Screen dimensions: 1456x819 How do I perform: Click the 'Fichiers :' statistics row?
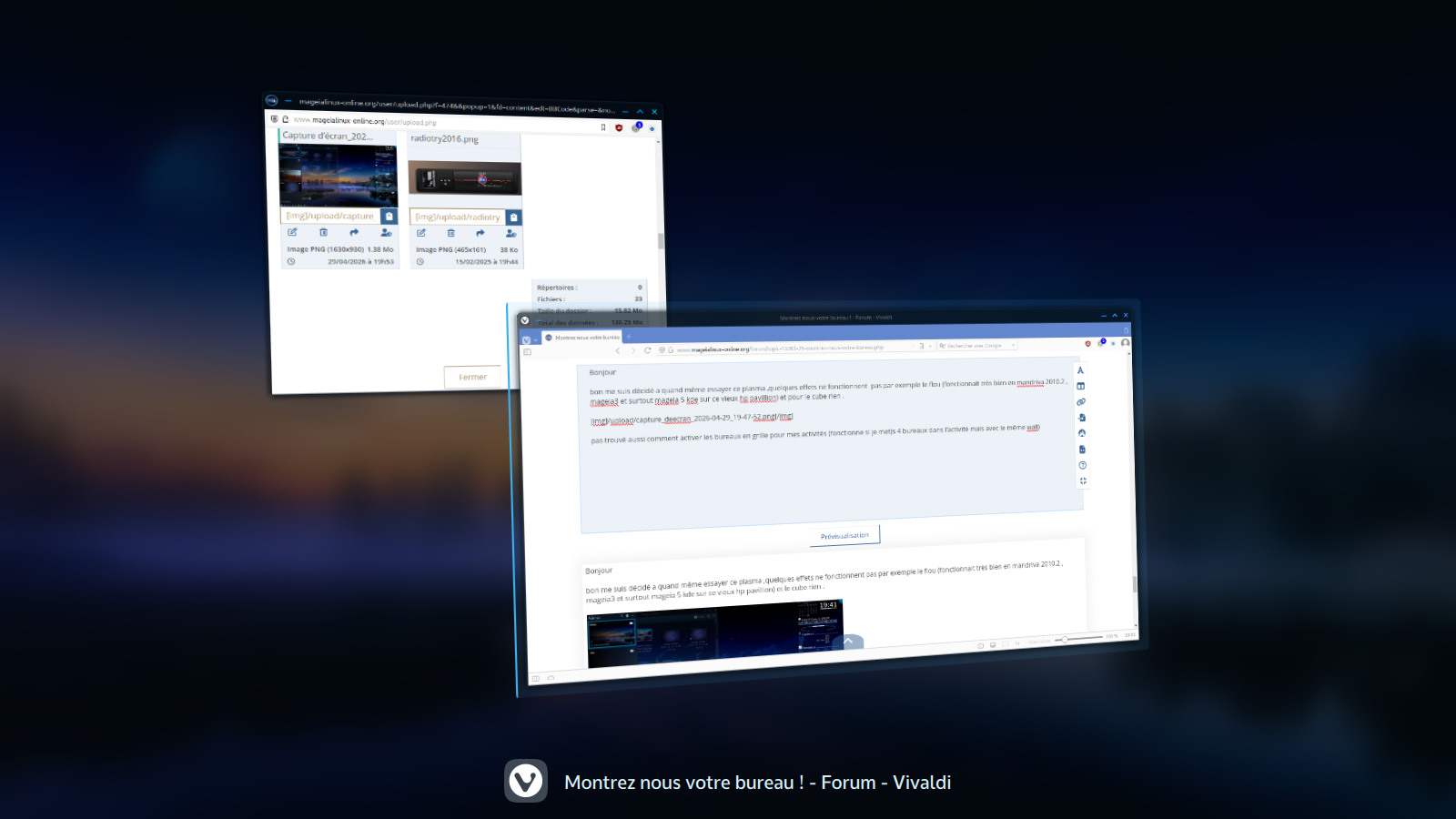click(590, 298)
